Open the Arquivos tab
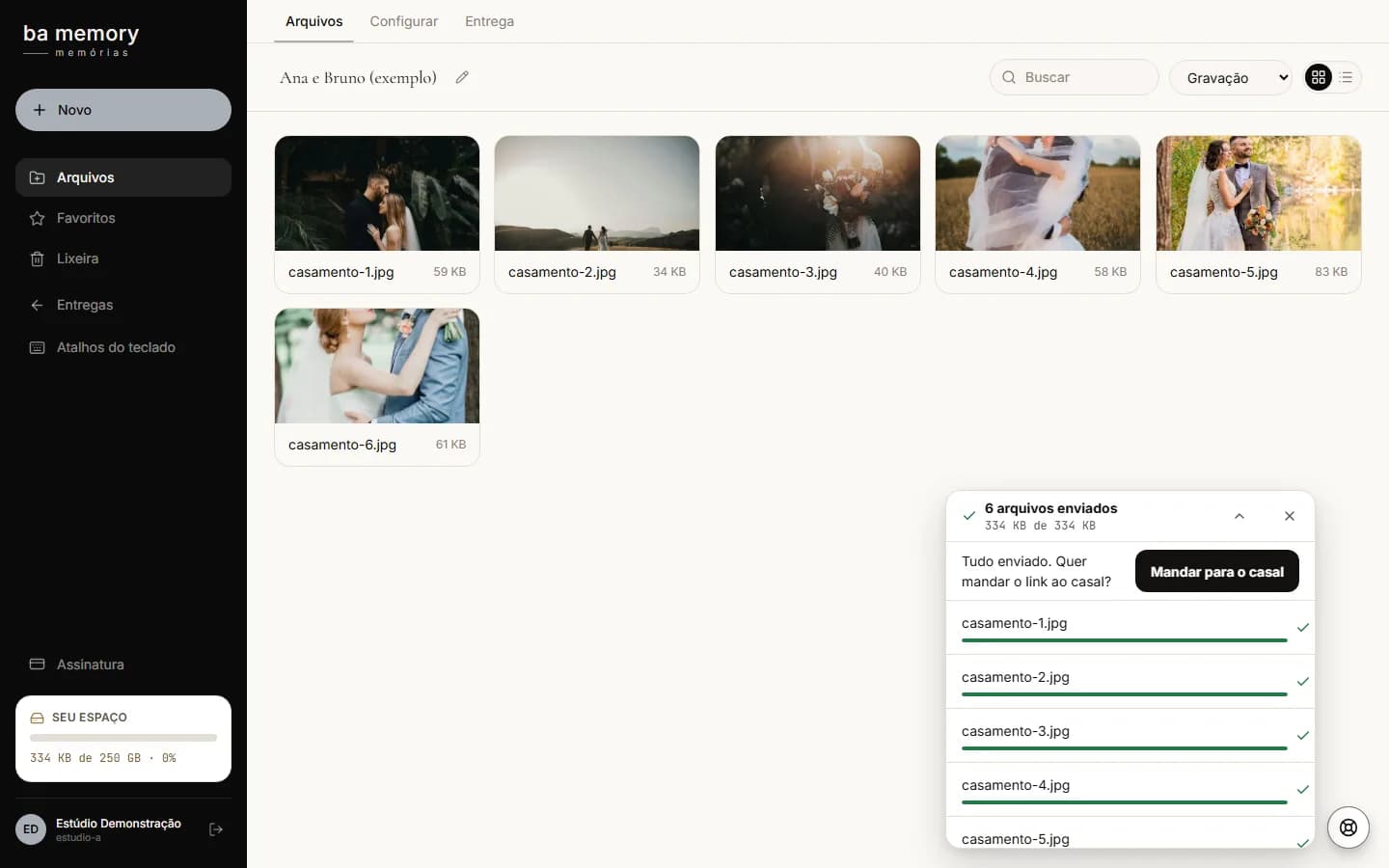 [x=313, y=21]
